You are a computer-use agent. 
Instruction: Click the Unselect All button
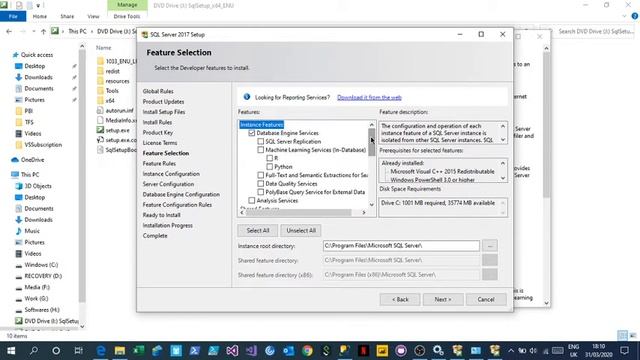pyautogui.click(x=301, y=230)
